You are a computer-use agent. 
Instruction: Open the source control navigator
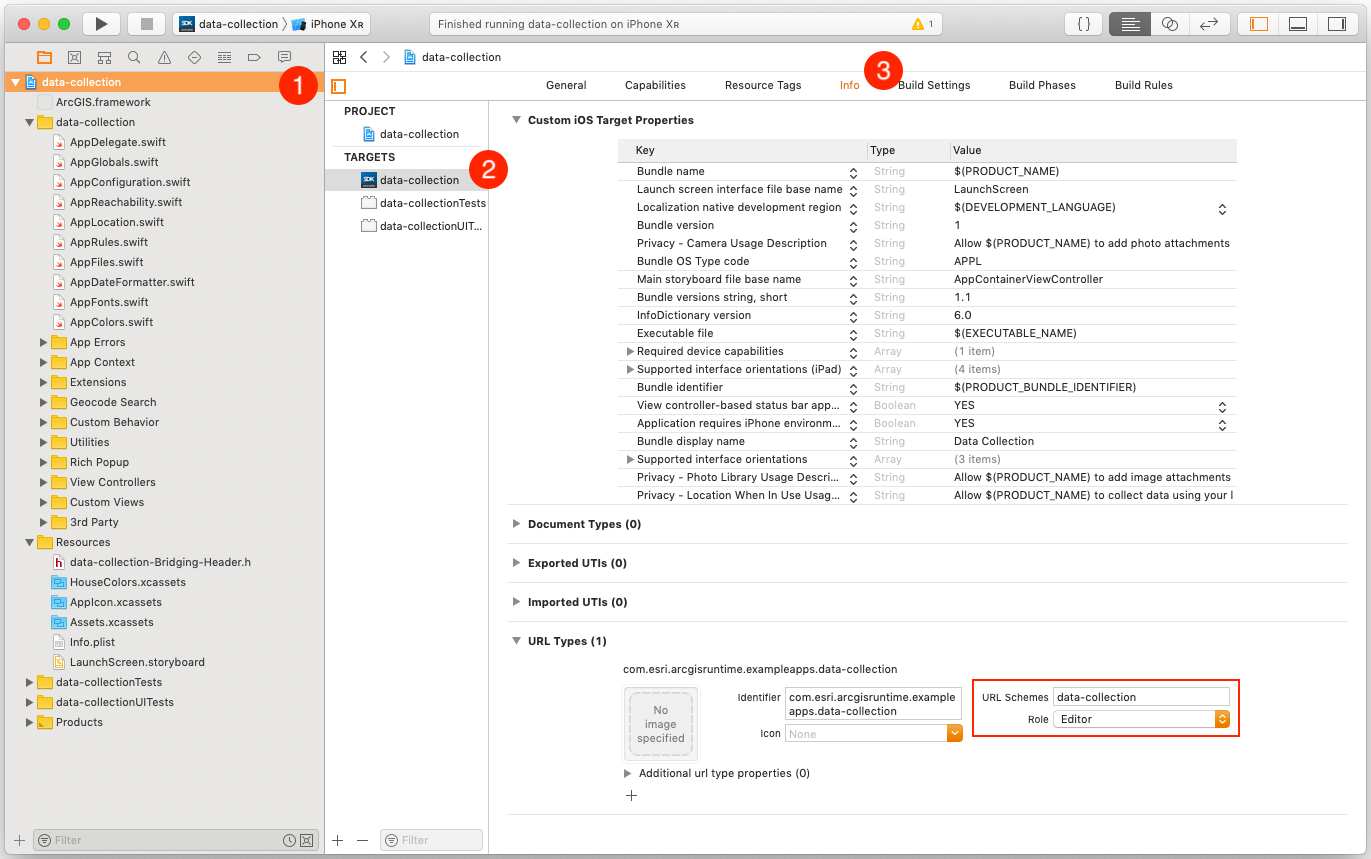(x=74, y=57)
